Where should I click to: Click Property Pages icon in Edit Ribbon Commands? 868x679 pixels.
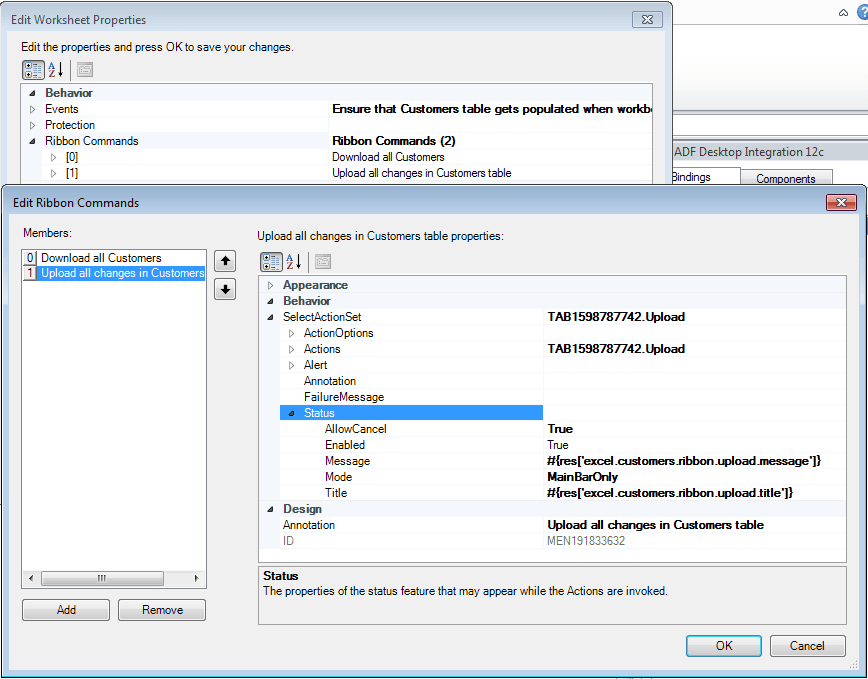323,262
